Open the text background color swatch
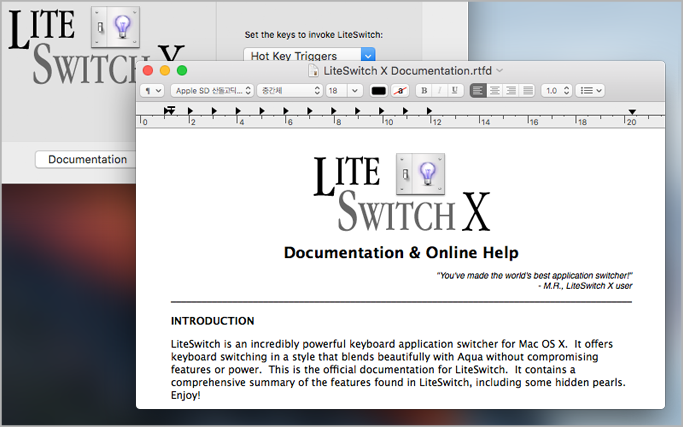The width and height of the screenshot is (683, 427). (400, 91)
